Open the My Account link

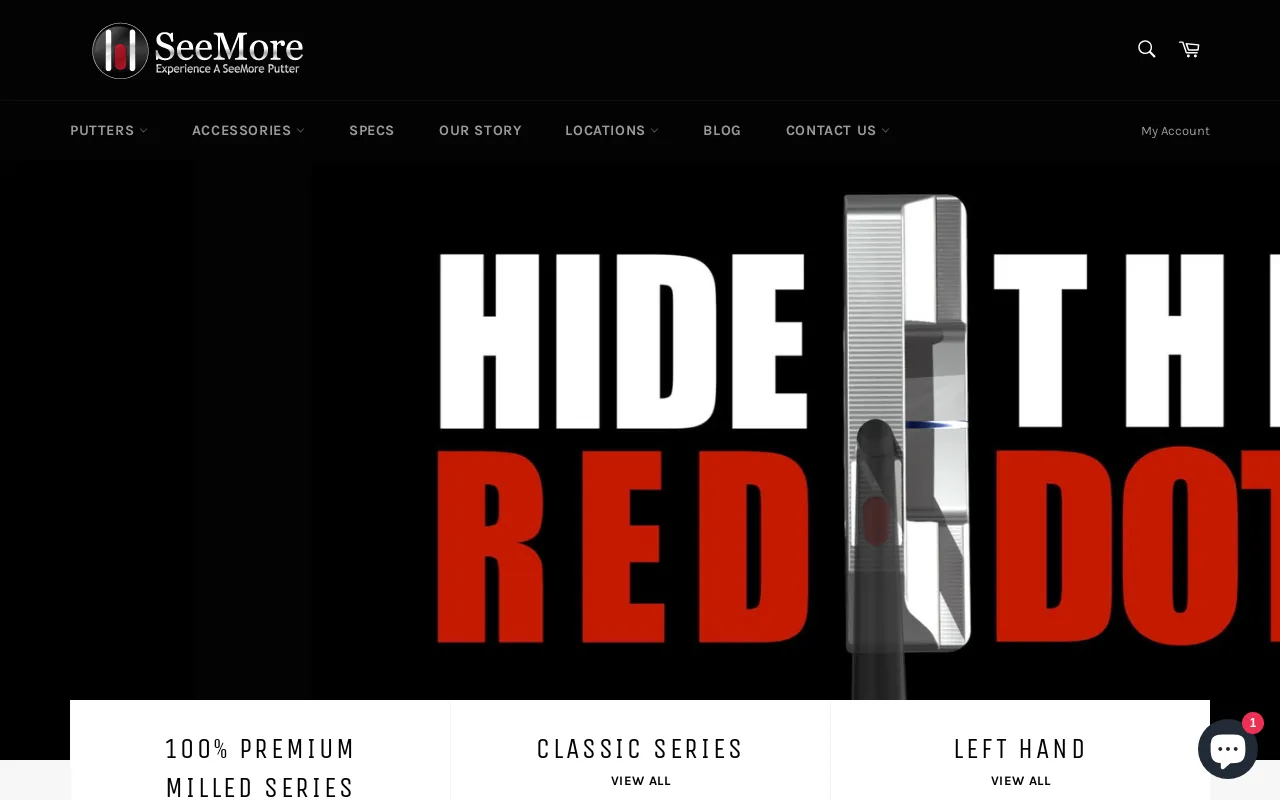click(x=1175, y=131)
